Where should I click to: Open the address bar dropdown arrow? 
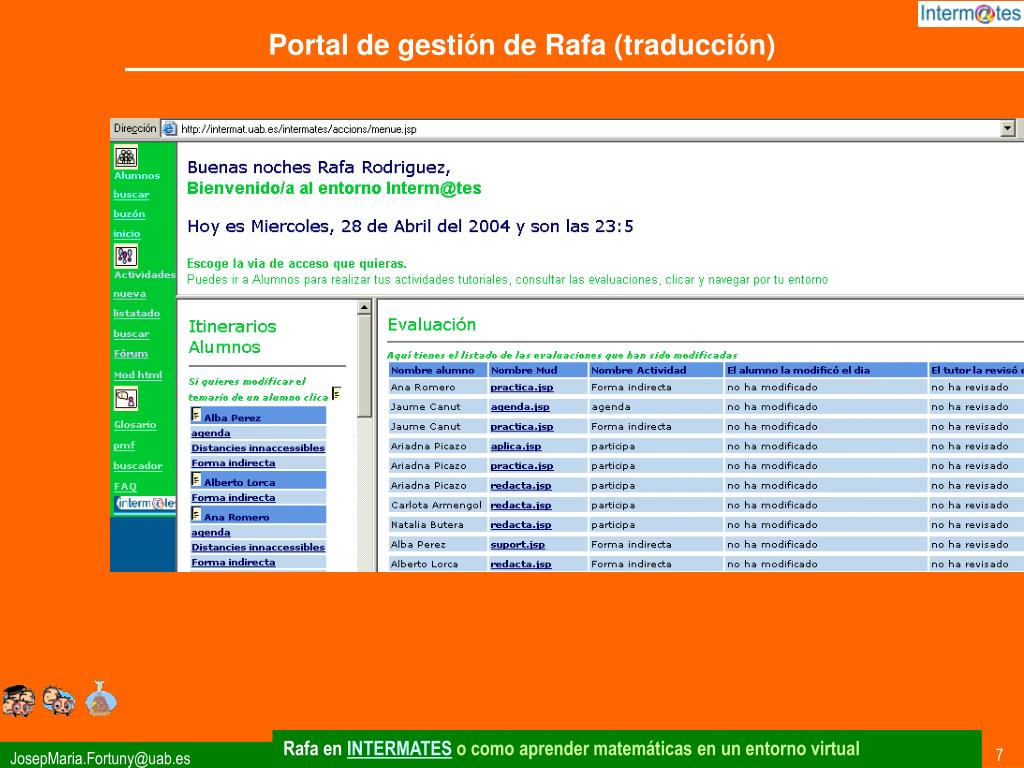point(1008,129)
